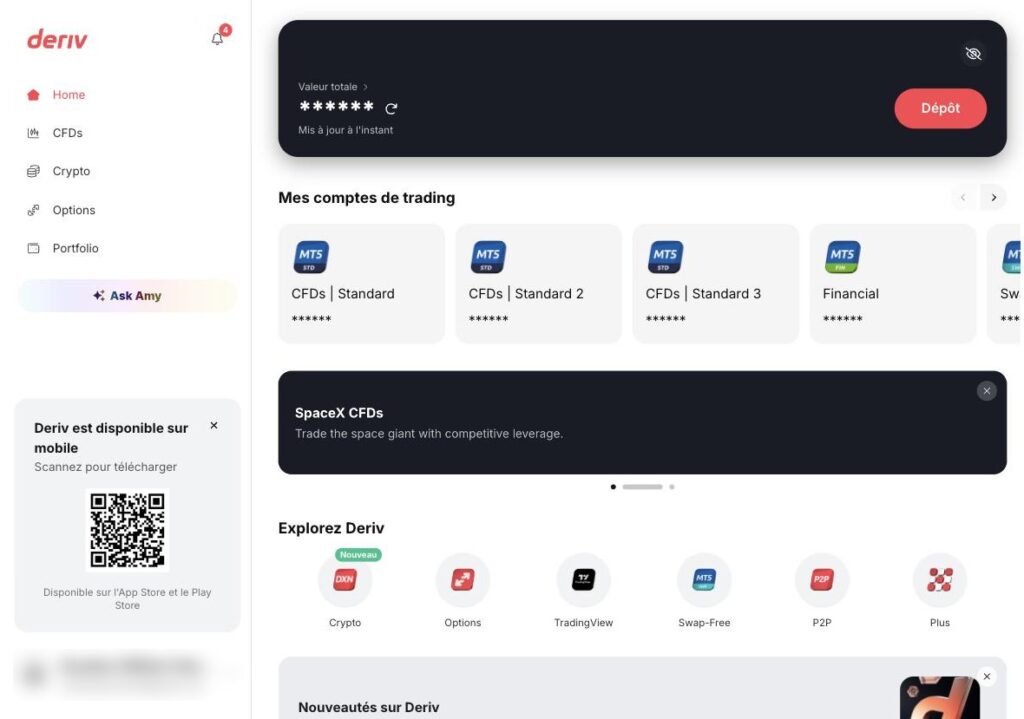
Task: Expand Valeur totale details chevron
Action: pyautogui.click(x=366, y=87)
